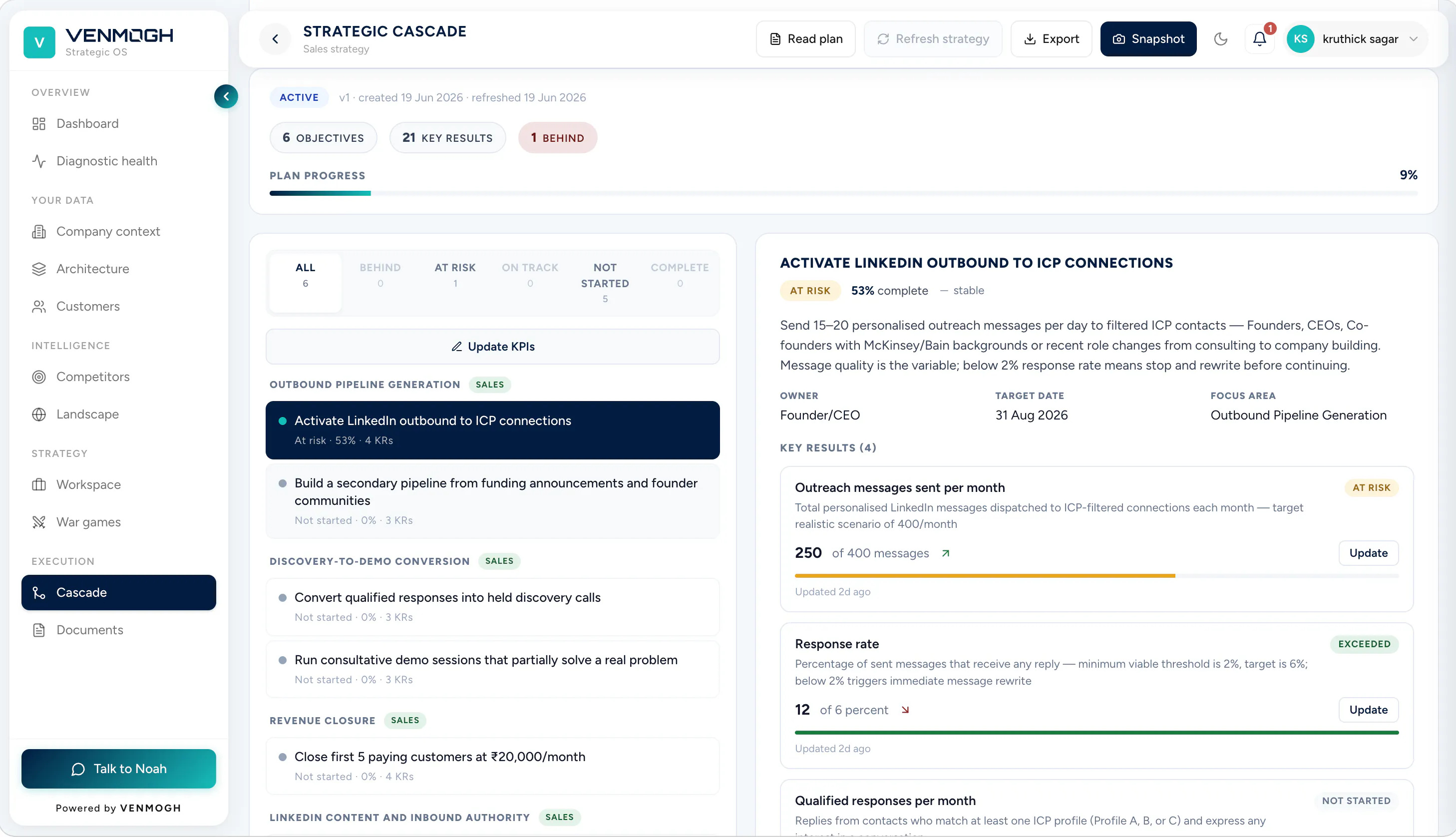Start a chat with Talk to Noah

click(x=118, y=769)
